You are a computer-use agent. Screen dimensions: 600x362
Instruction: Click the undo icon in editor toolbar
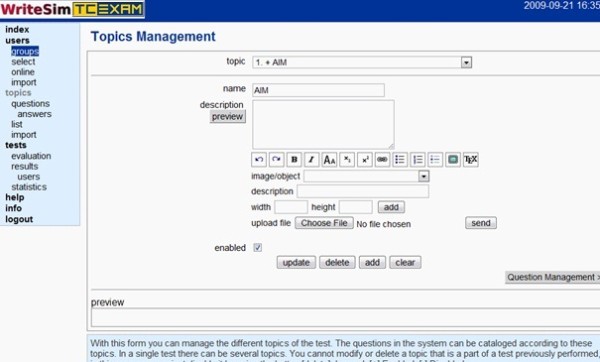point(259,159)
